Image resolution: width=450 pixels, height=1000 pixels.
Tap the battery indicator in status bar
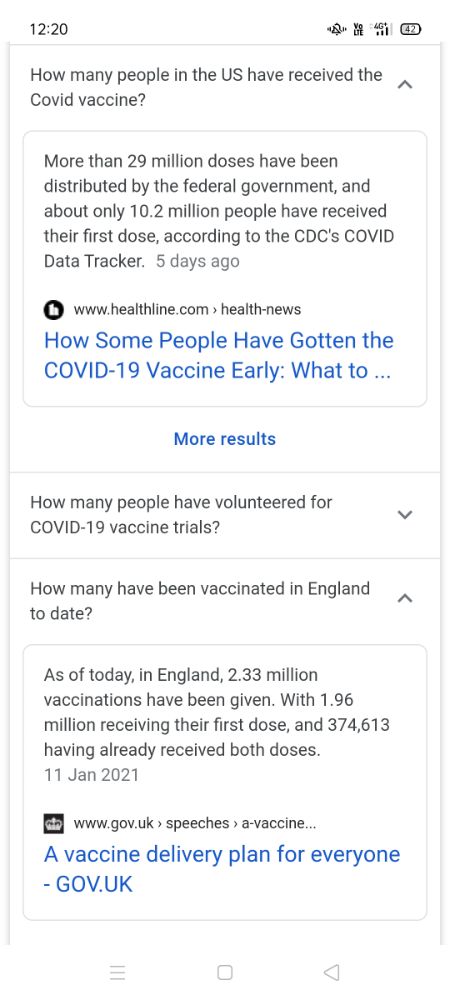[x=410, y=29]
